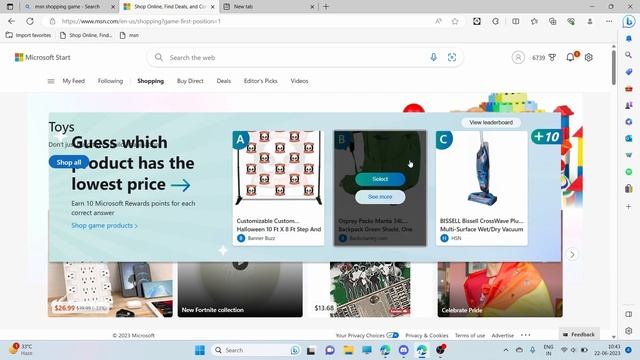
Task: Click the browser address bar URL
Action: (x=141, y=21)
